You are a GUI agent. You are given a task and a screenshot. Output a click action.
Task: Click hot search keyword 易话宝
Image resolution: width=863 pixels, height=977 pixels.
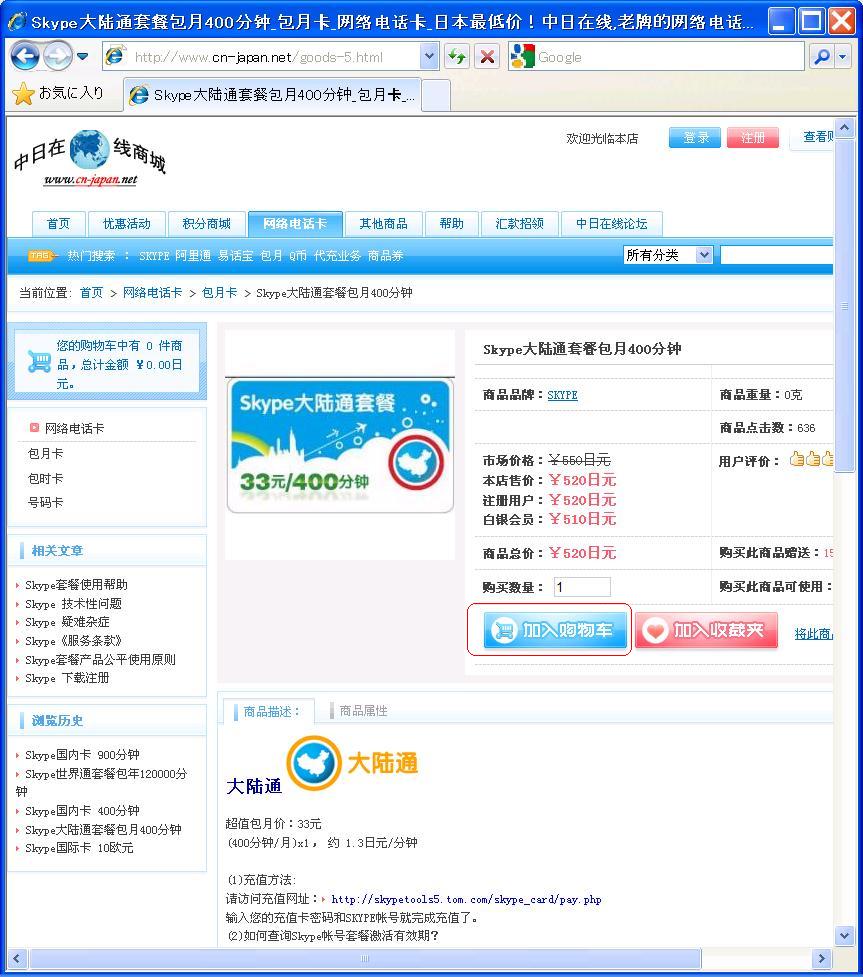(236, 255)
